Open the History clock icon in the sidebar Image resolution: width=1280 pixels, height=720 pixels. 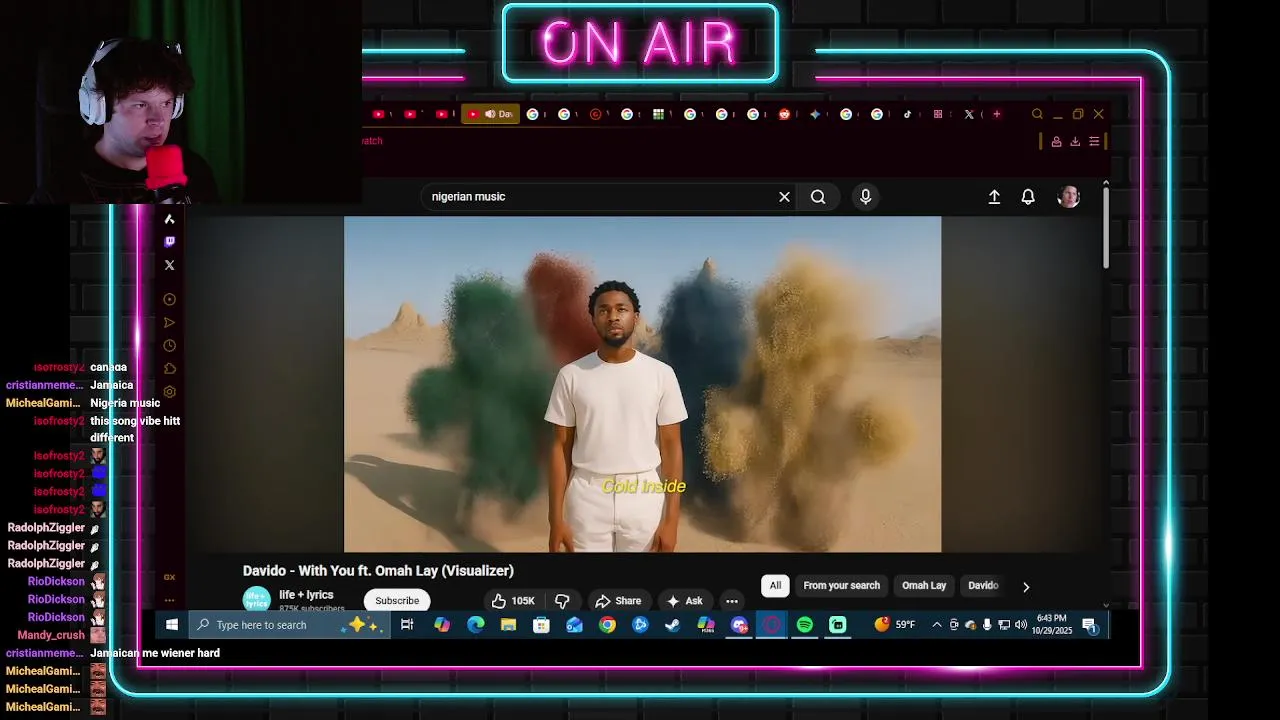[169, 346]
